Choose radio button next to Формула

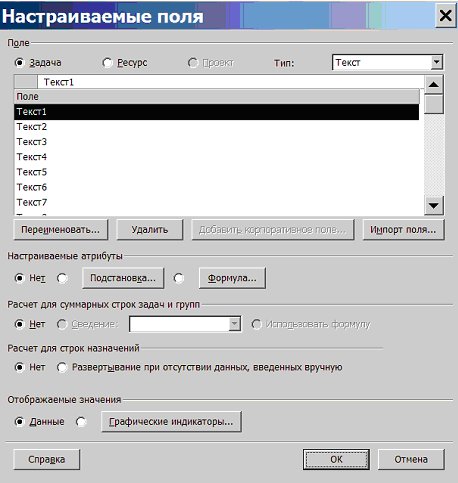[x=179, y=278]
